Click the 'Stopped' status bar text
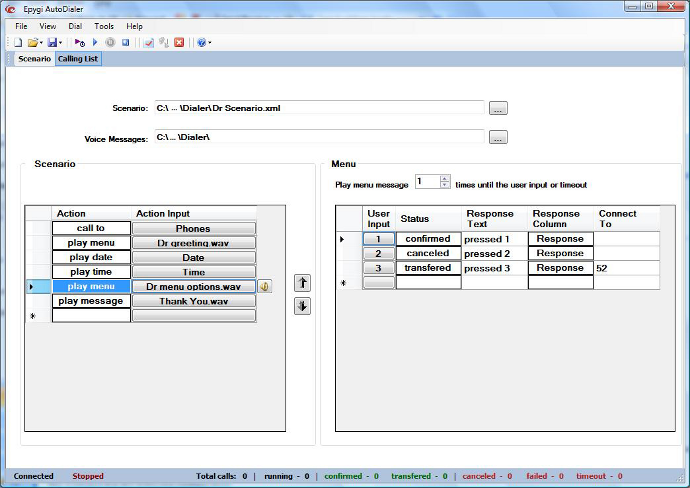The height and width of the screenshot is (488, 690). coord(88,476)
